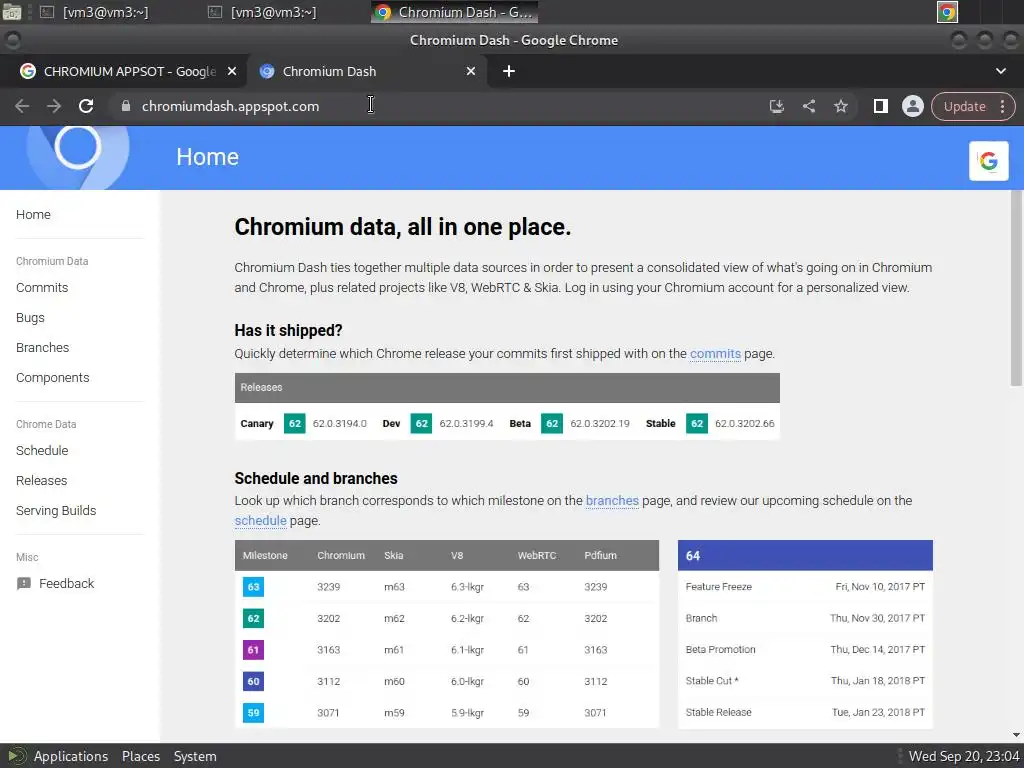Follow the branches link in the text
1024x768 pixels.
click(x=612, y=501)
